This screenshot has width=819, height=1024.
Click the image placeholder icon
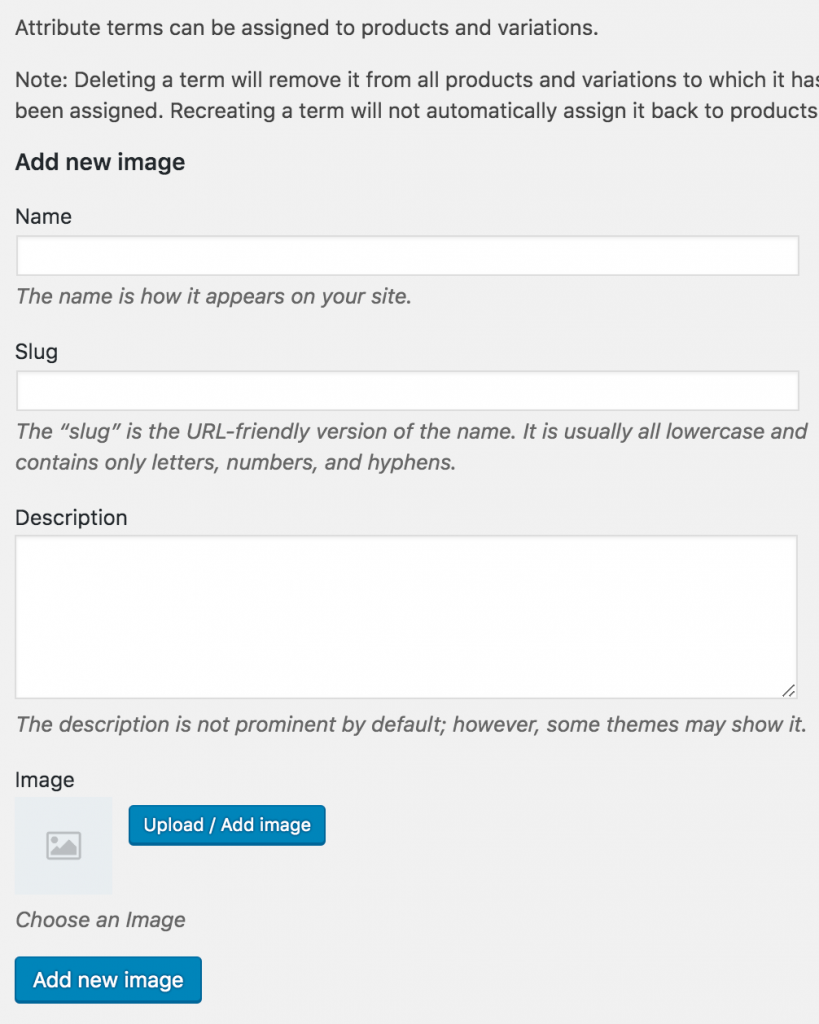click(x=63, y=846)
